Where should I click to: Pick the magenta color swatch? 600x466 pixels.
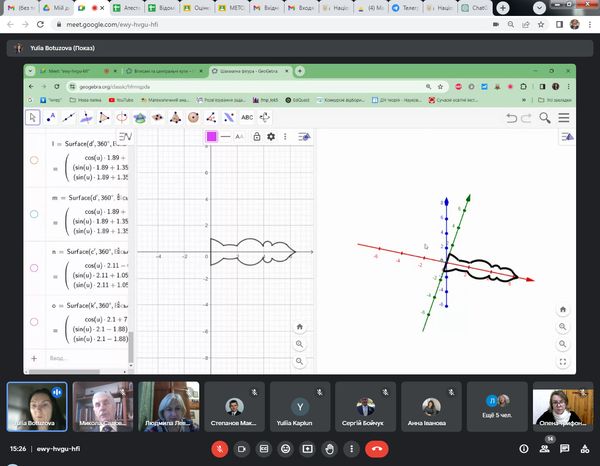(x=212, y=137)
